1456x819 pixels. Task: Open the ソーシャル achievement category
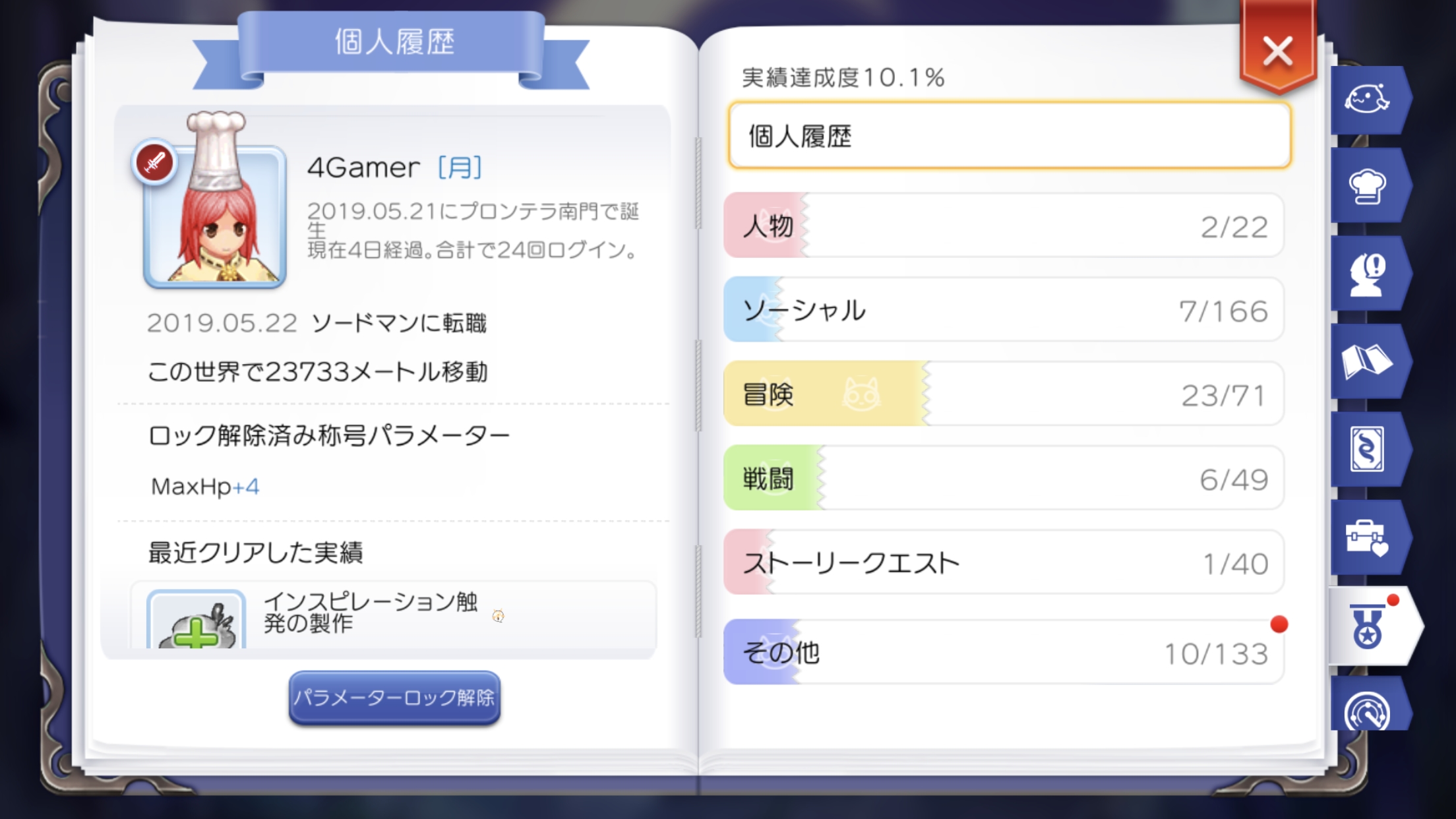[1003, 310]
